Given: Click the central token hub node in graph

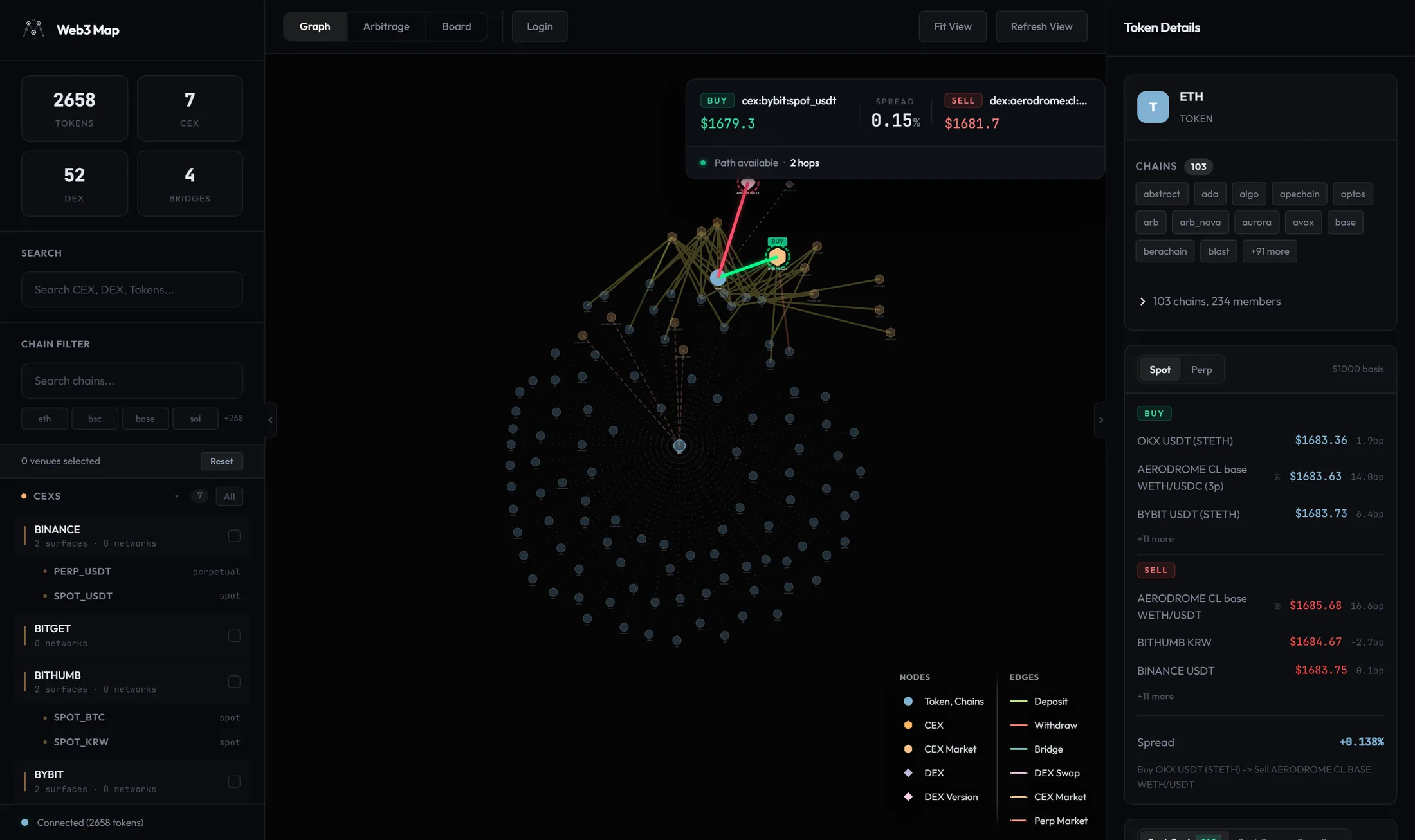Looking at the screenshot, I should click(x=679, y=445).
